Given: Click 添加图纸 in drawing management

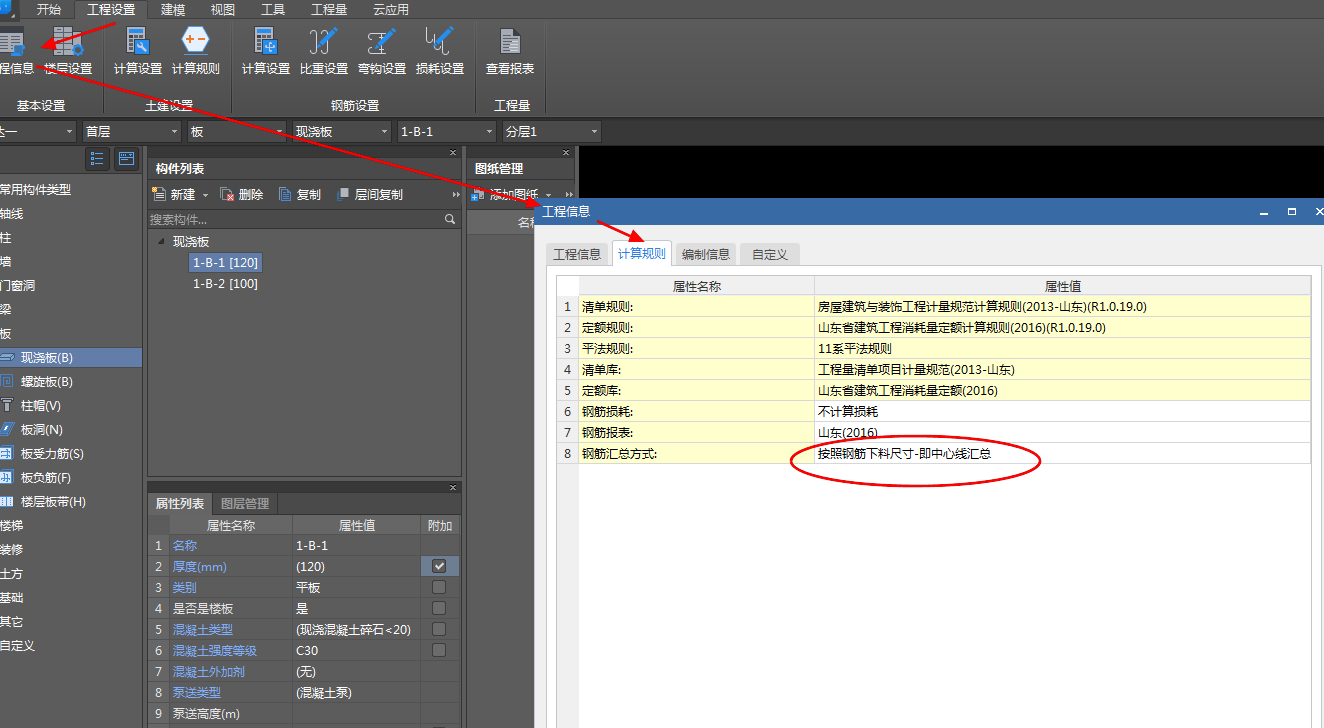Looking at the screenshot, I should click(505, 195).
